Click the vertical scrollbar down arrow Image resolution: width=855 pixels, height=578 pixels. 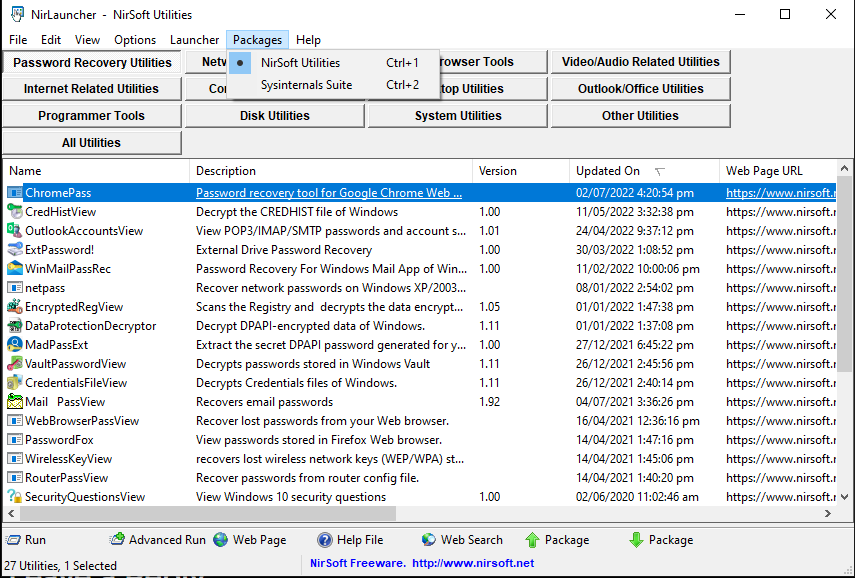(845, 497)
